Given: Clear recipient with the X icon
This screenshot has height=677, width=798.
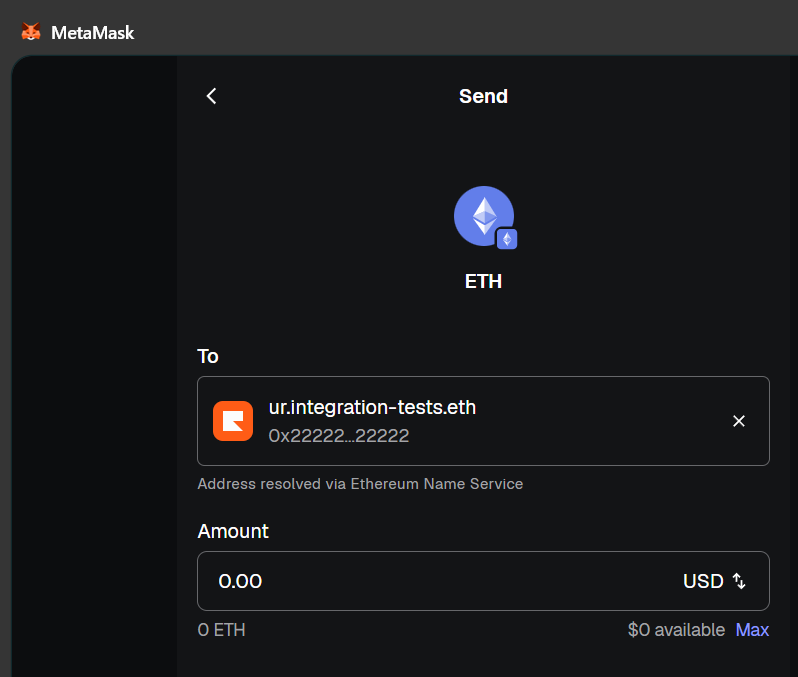Looking at the screenshot, I should [738, 421].
